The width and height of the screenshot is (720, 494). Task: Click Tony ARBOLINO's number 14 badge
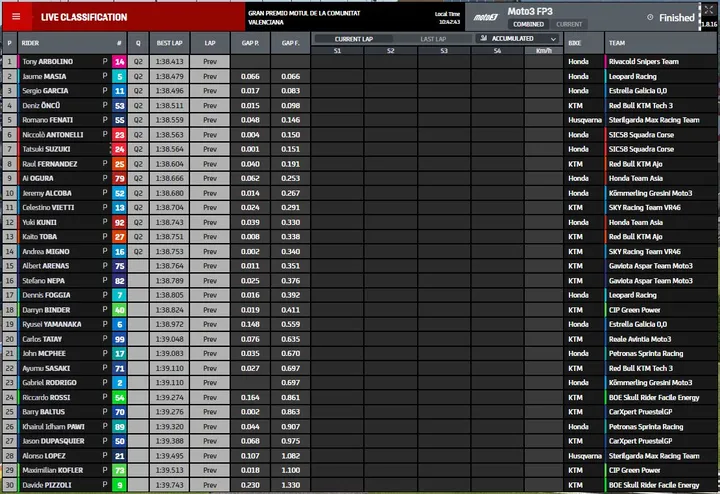tap(119, 62)
